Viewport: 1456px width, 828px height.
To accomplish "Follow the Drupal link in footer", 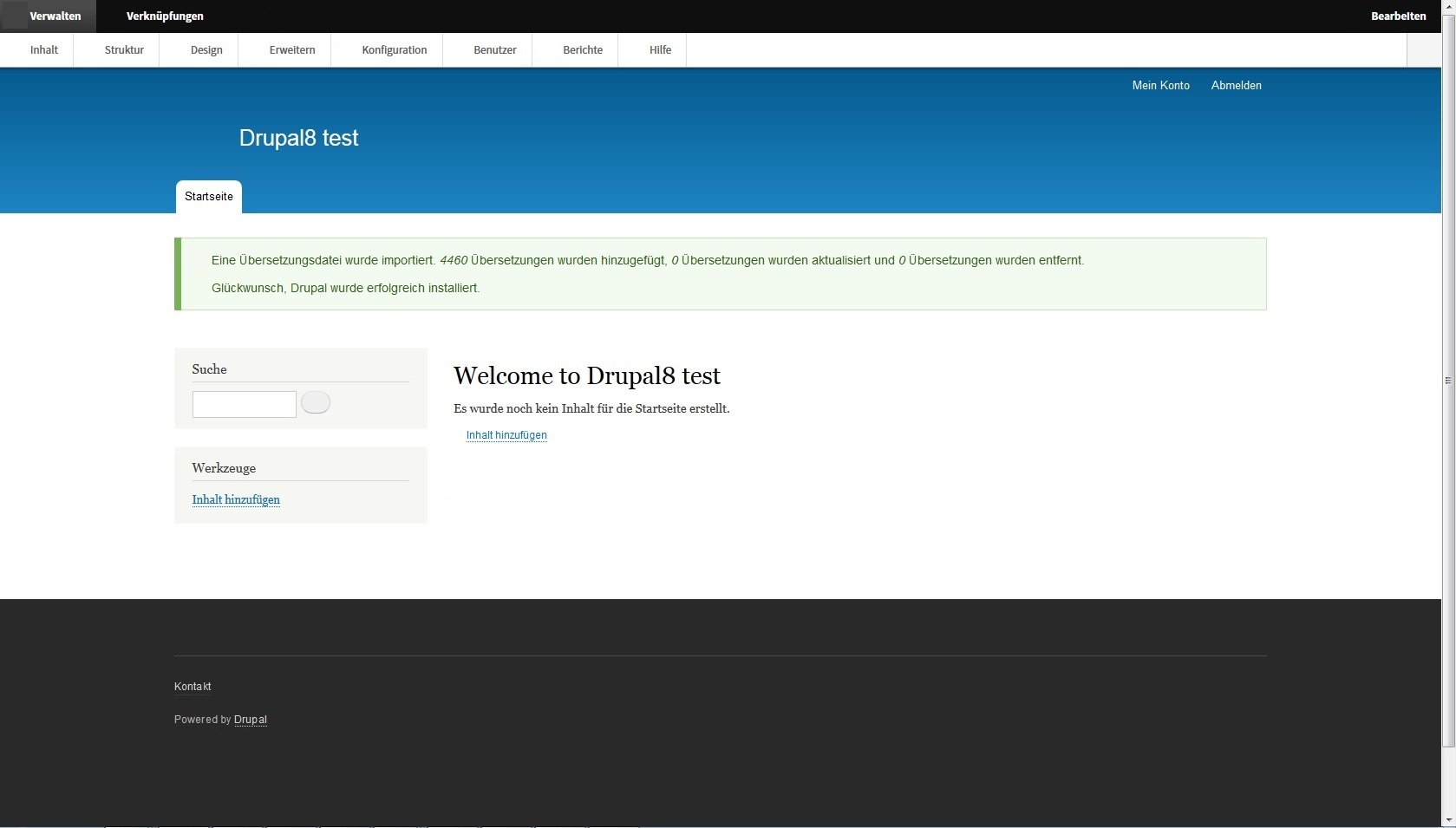I will point(251,720).
